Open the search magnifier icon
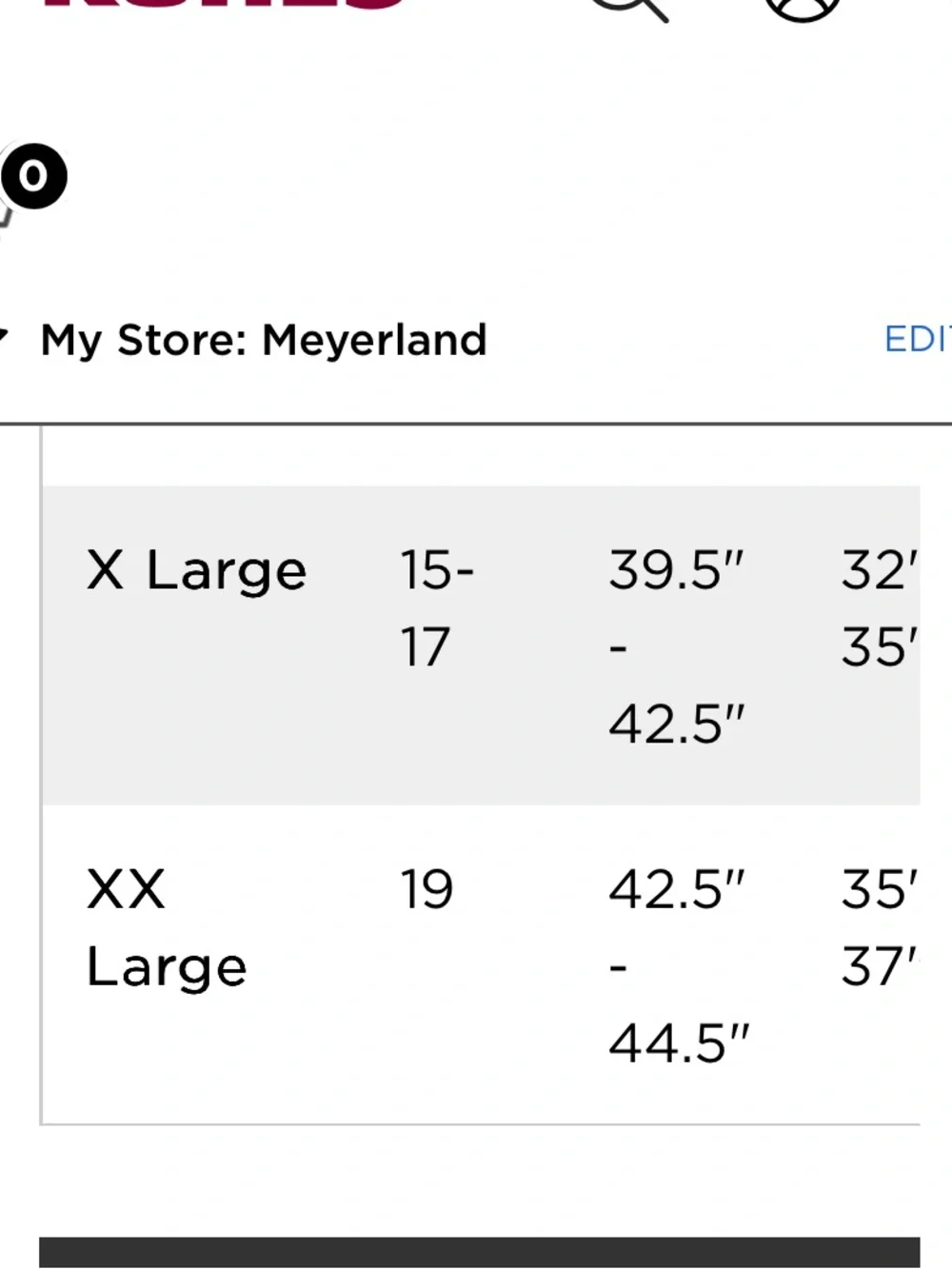 (x=630, y=8)
